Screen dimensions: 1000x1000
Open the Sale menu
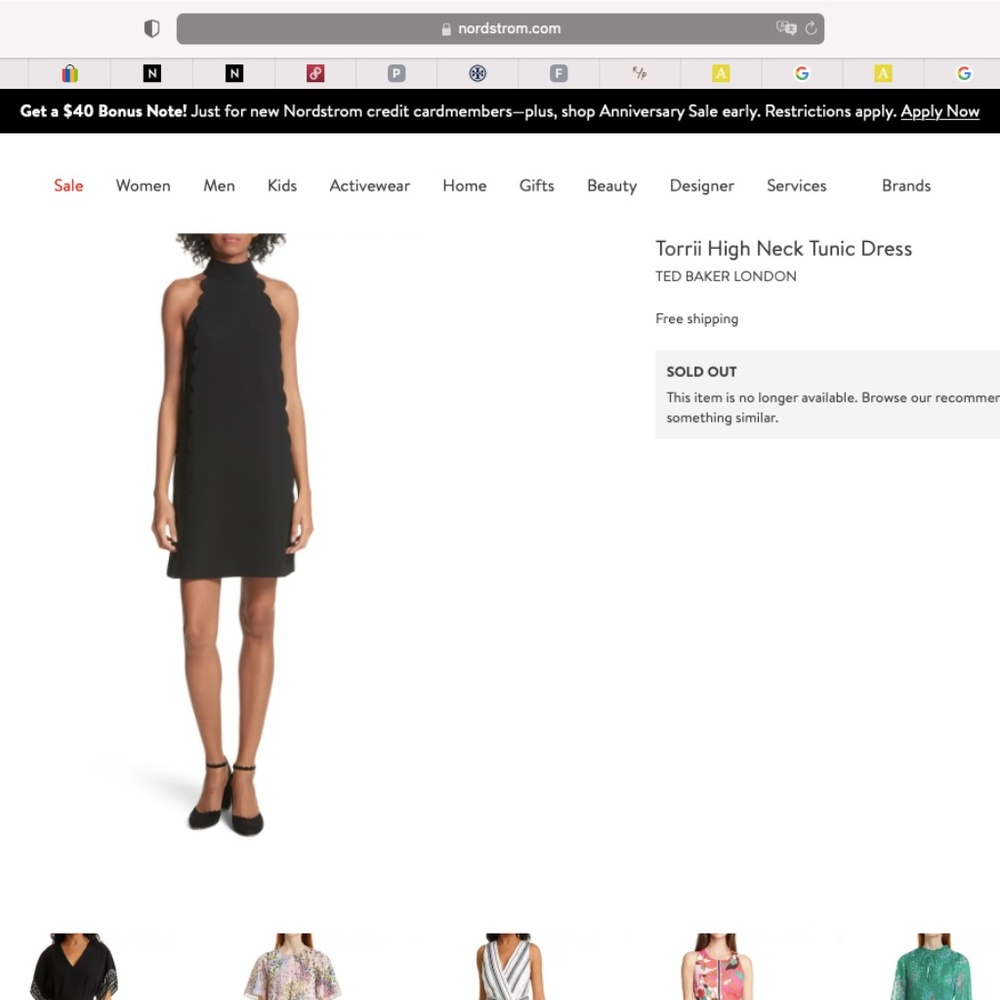68,186
